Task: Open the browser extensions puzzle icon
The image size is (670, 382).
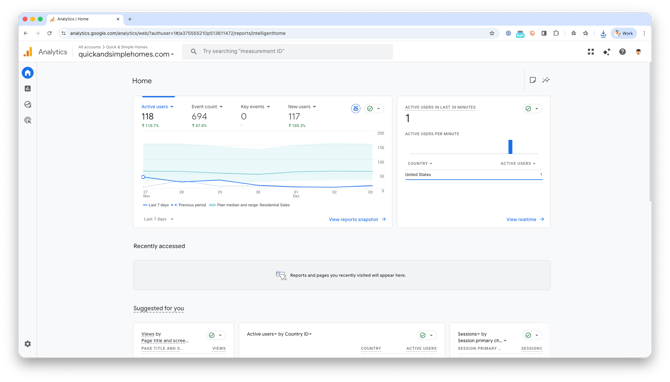Action: coord(556,33)
